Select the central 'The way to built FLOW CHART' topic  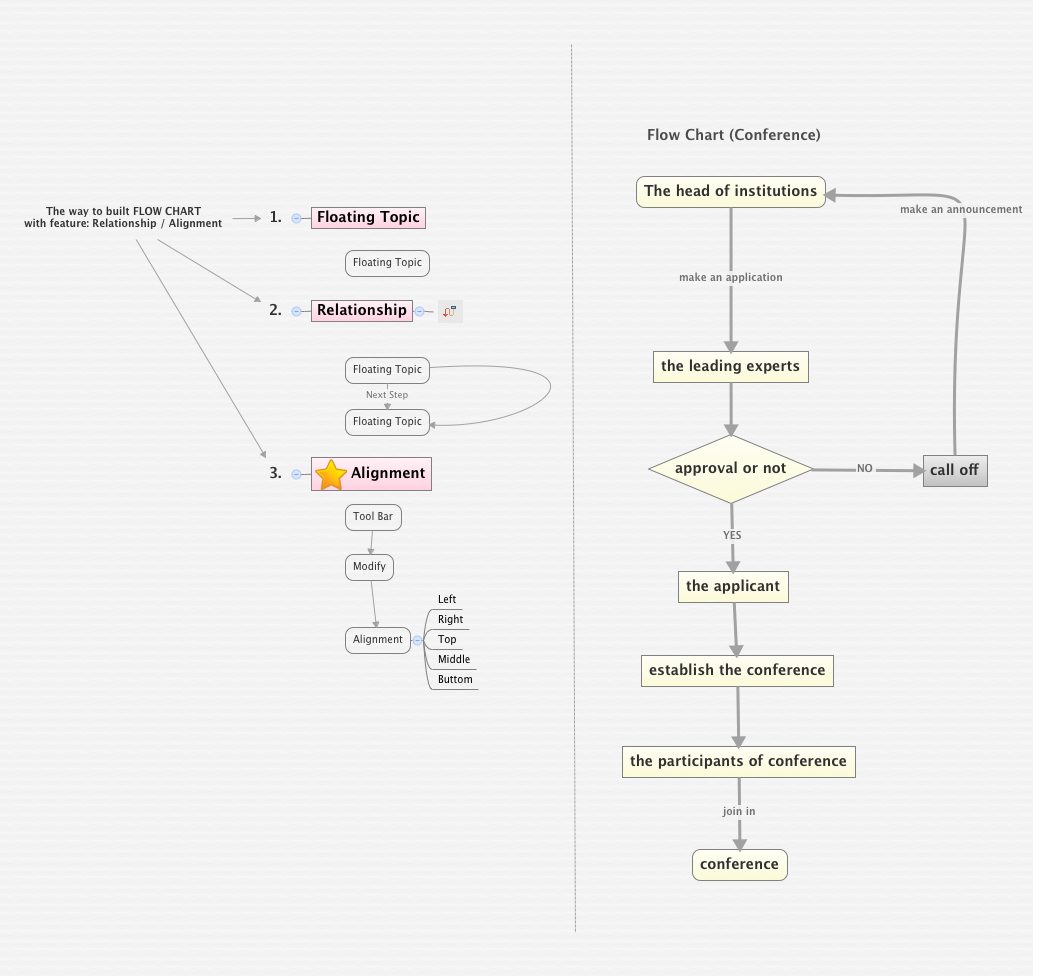[122, 217]
